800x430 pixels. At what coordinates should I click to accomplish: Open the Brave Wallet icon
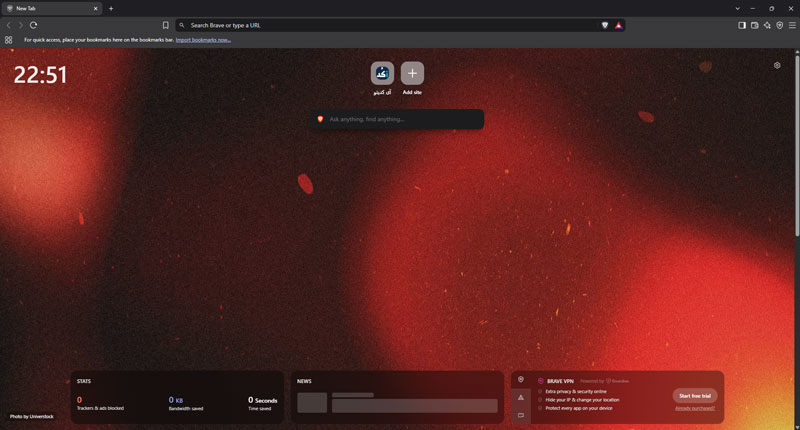pos(755,25)
